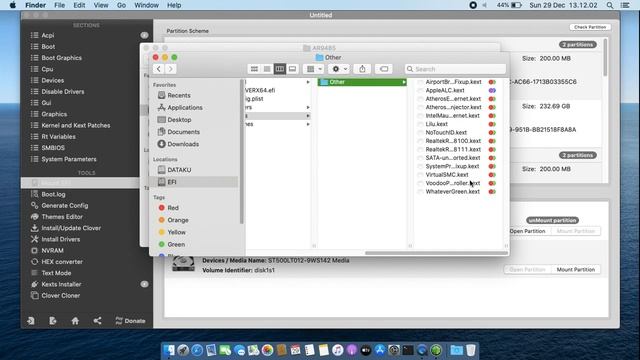Viewport: 640px width, 360px height.
Task: Click the Open Partition button beside unMount
Action: point(527,231)
